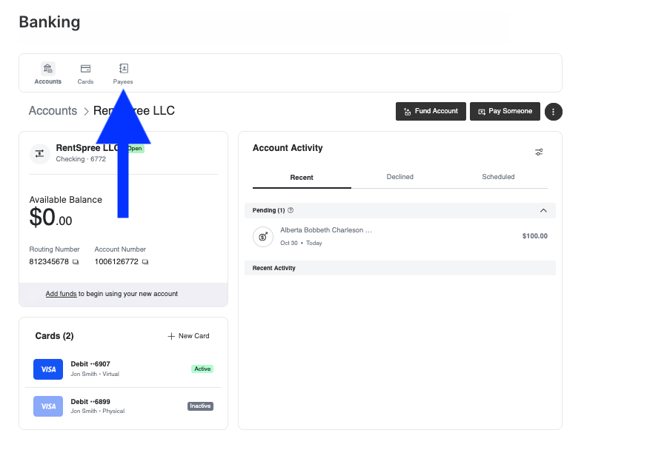The width and height of the screenshot is (670, 467).
Task: Collapse the Pending transactions section
Action: pyautogui.click(x=543, y=211)
